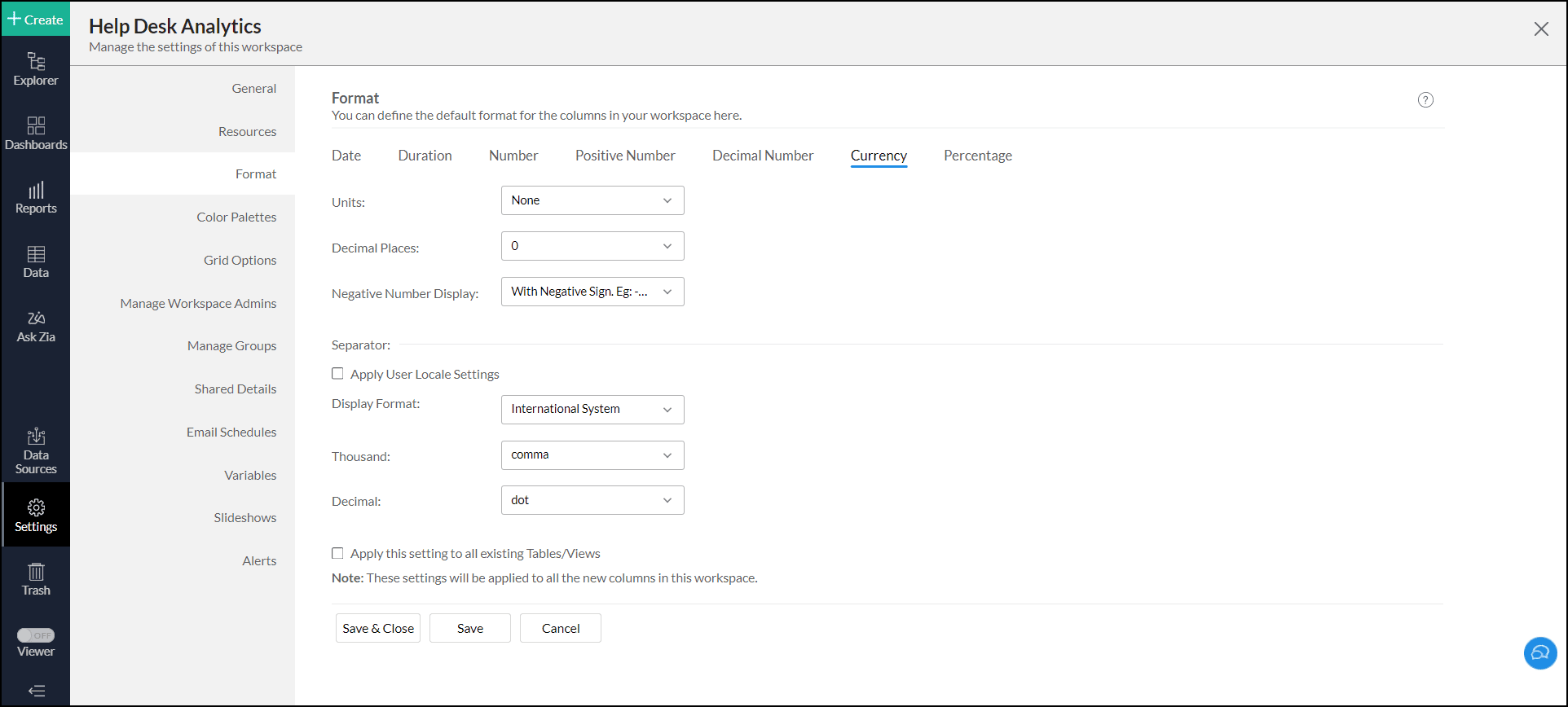This screenshot has height=707, width=1568.
Task: Check Apply setting to existing Tables/Views
Action: pos(337,553)
